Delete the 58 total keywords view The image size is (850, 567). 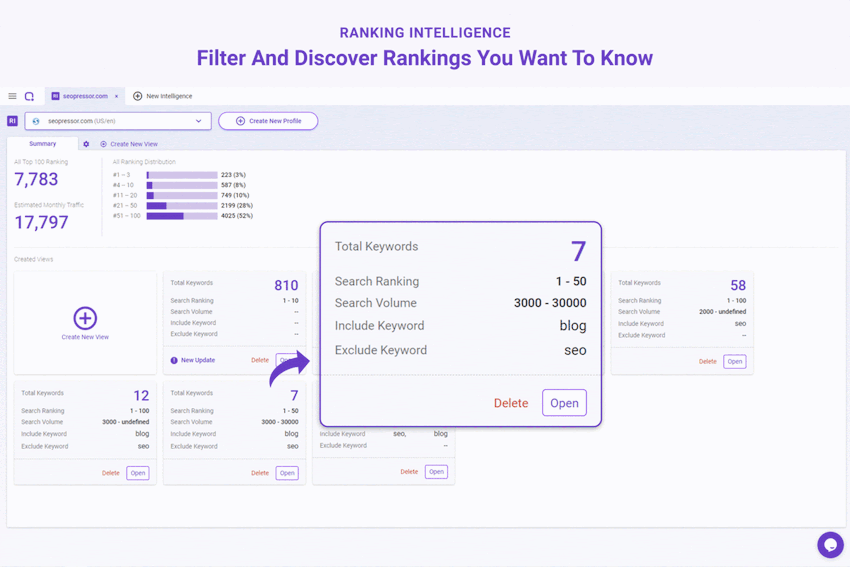coord(707,362)
